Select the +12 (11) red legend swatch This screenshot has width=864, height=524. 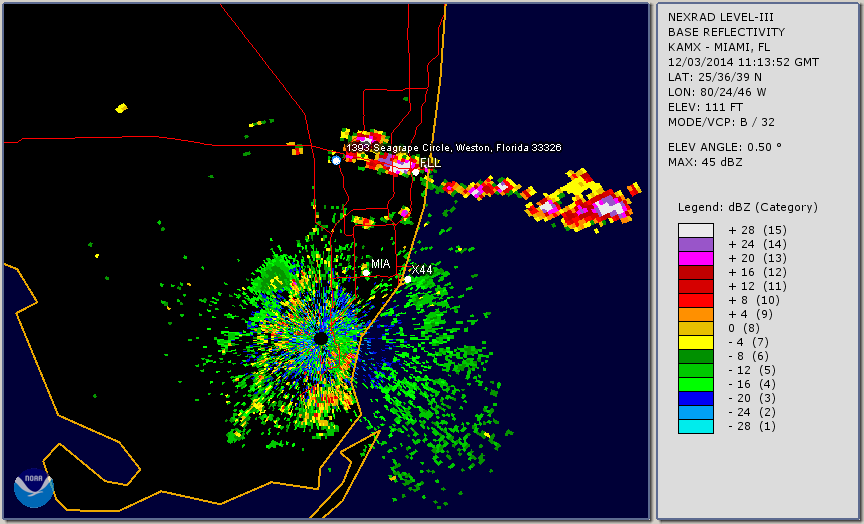coord(696,287)
